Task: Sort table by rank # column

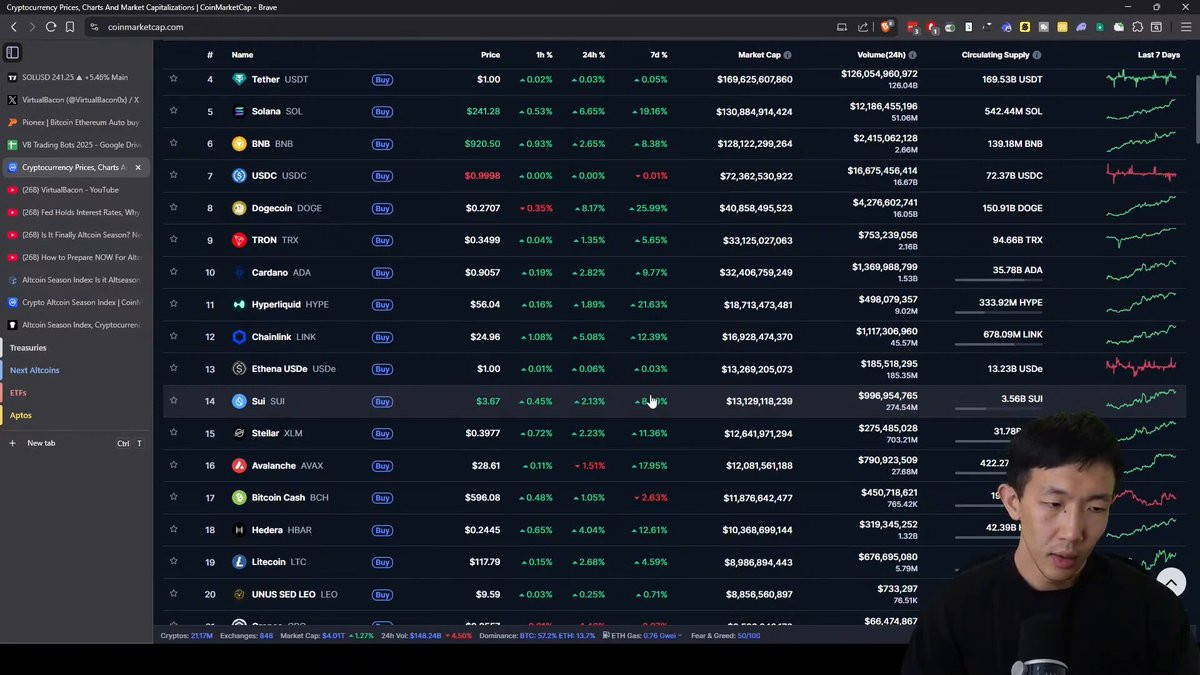Action: pos(210,55)
